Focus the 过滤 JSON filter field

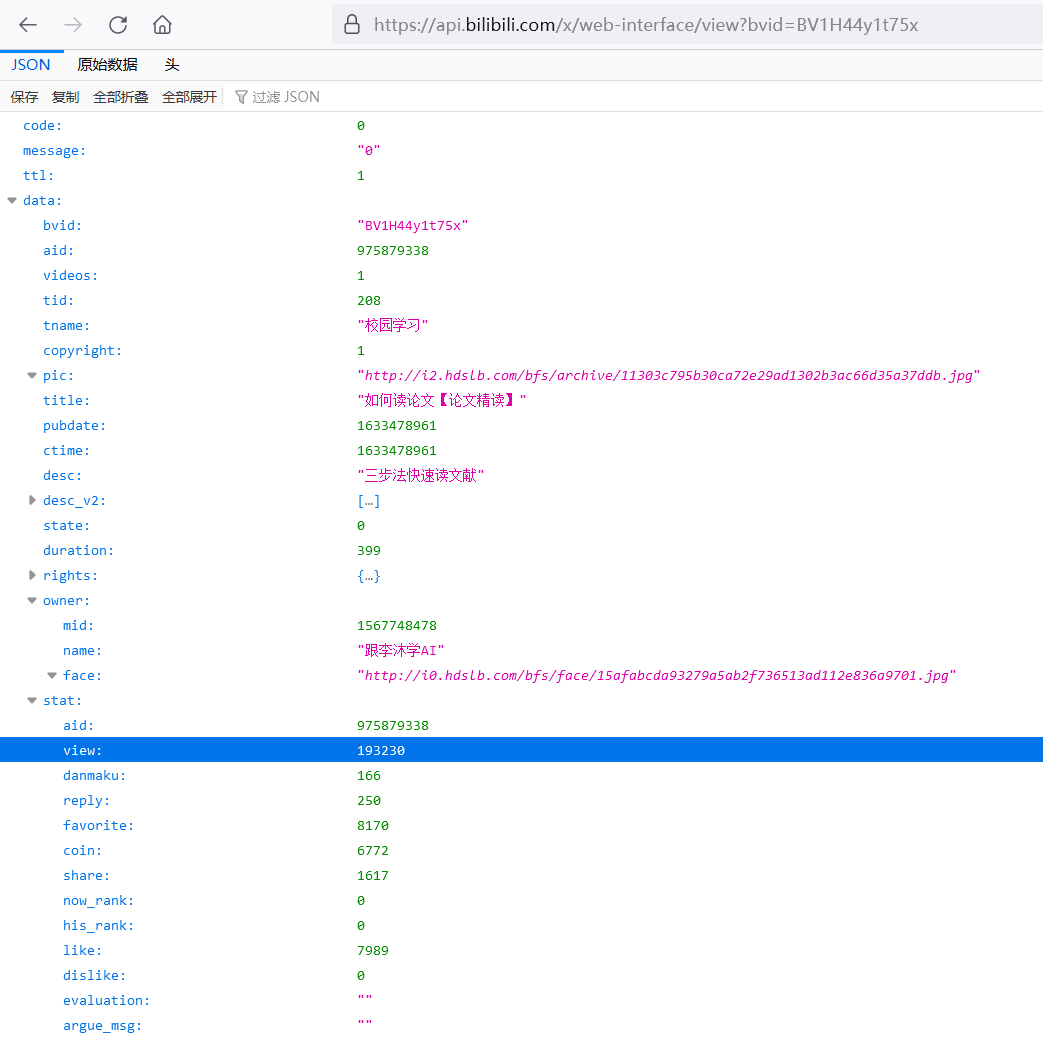coord(285,97)
